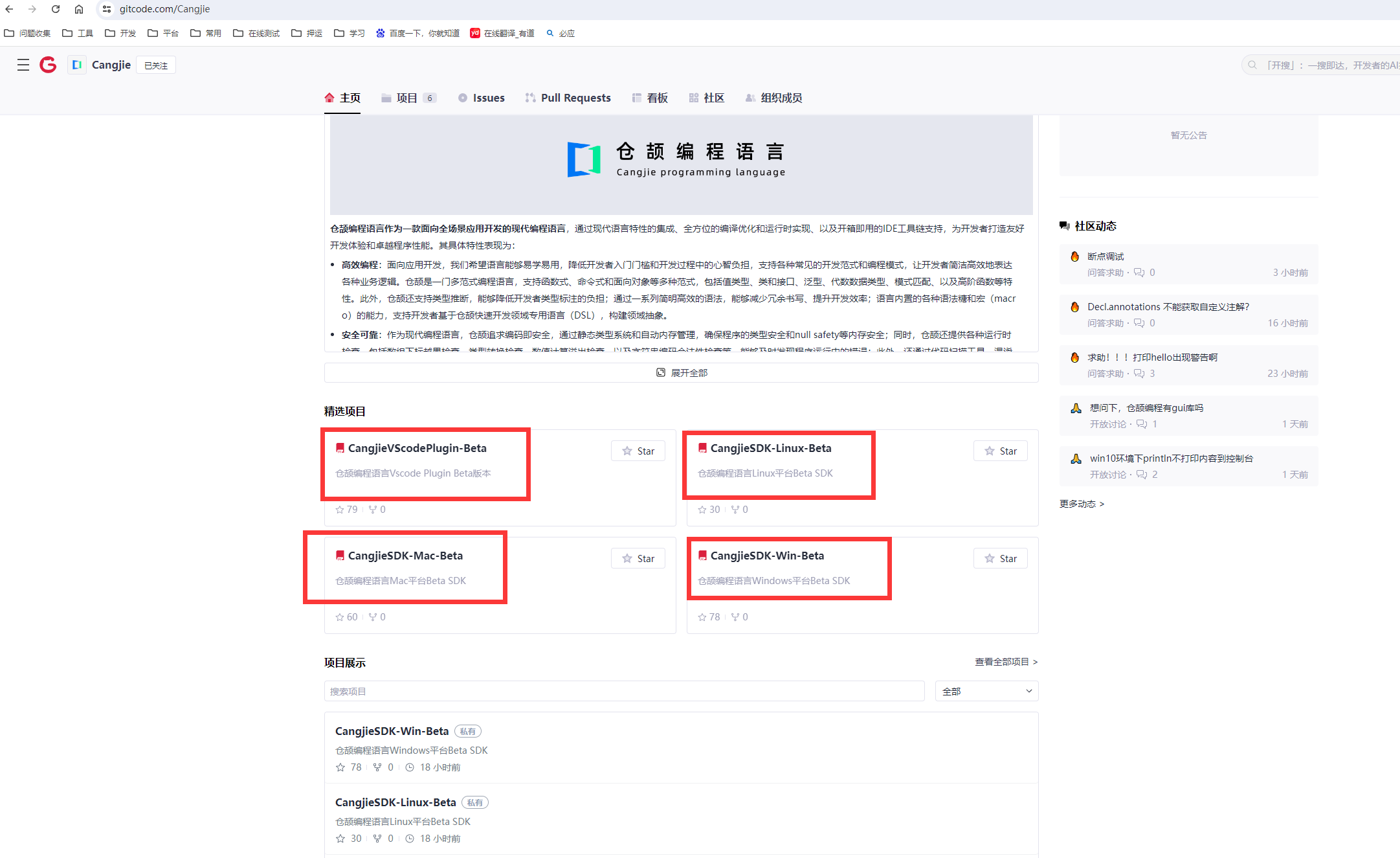Click repo icon of CangjieSDK-Mac-Beta card
The height and width of the screenshot is (858, 1400).
point(340,556)
